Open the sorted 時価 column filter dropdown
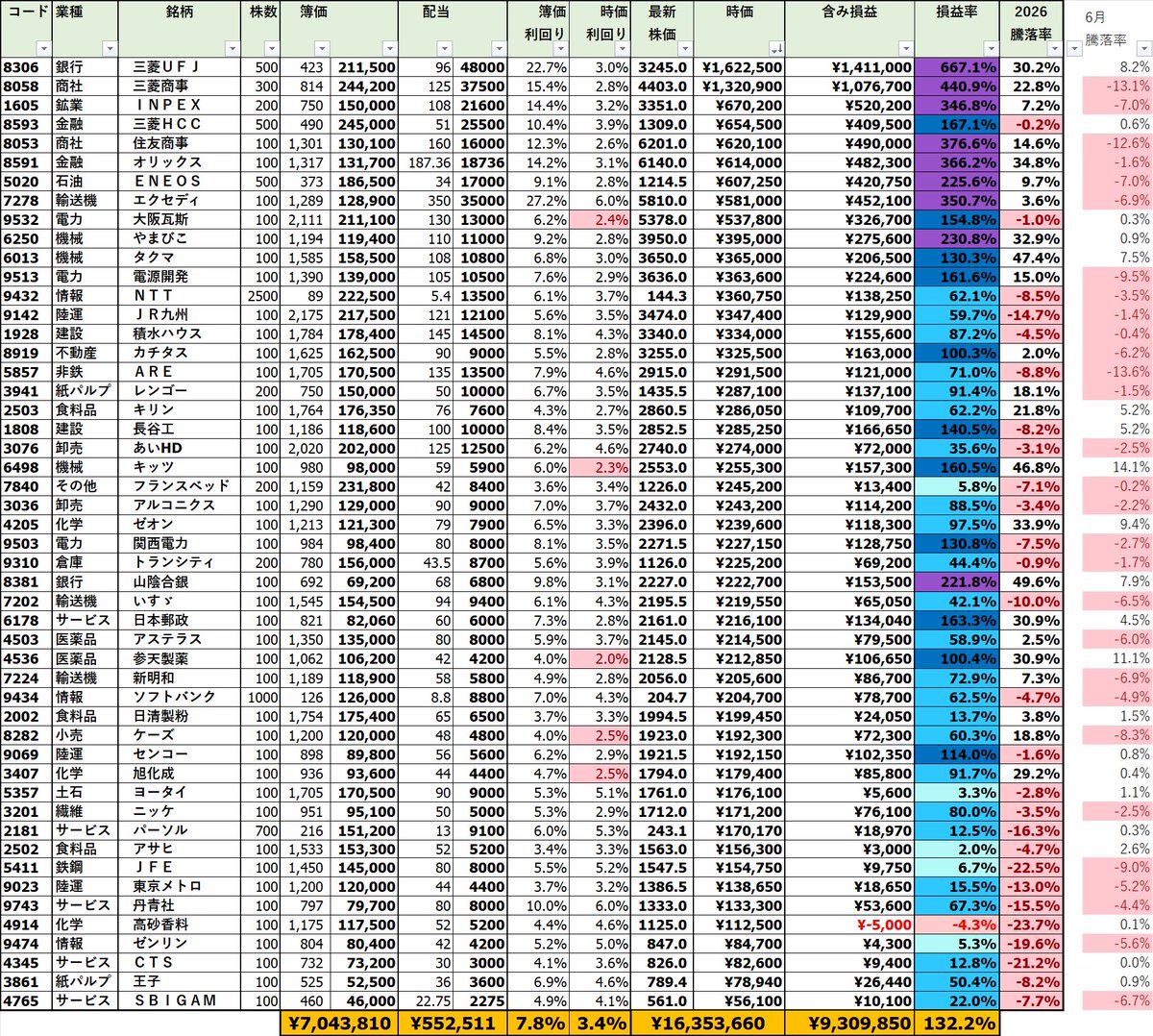This screenshot has width=1153, height=1036. [776, 48]
